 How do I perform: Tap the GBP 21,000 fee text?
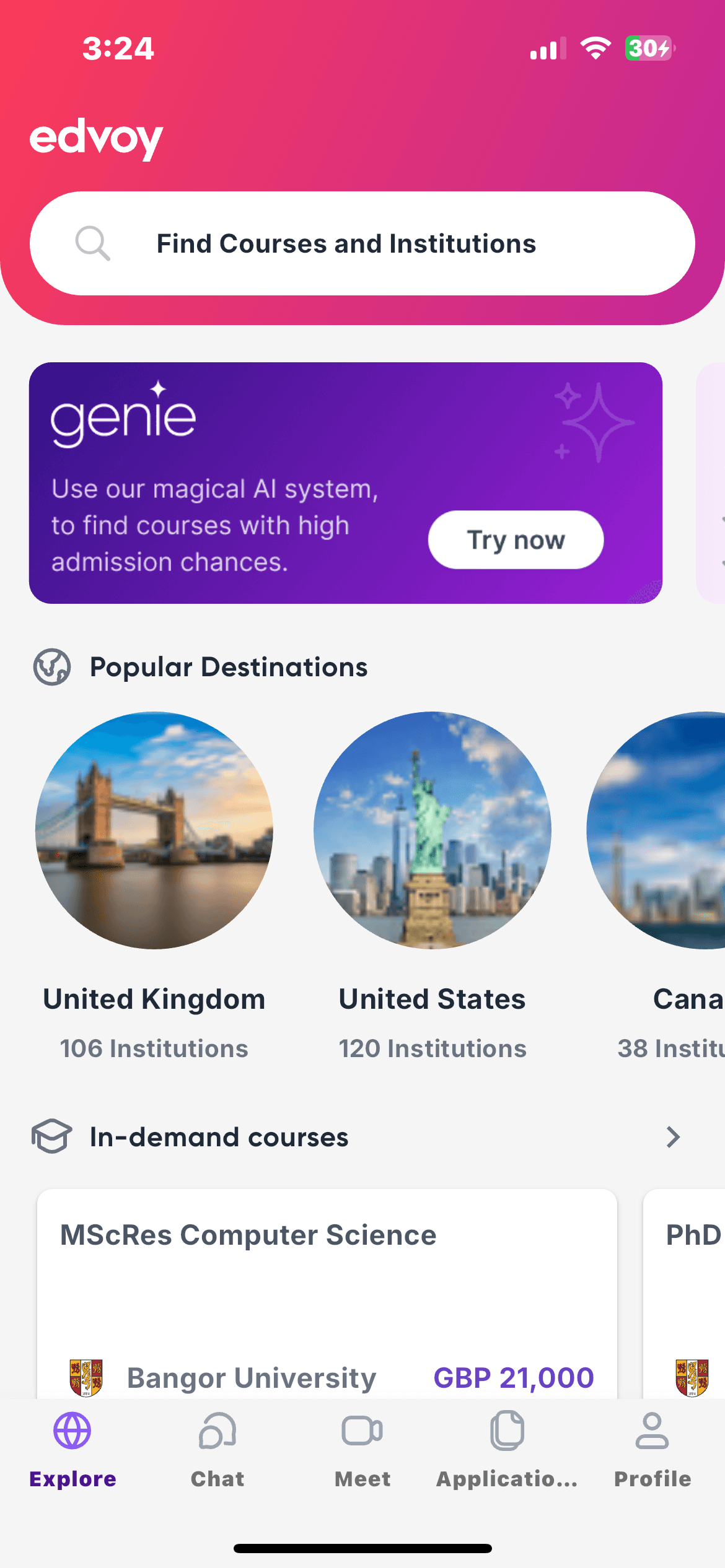[x=513, y=1378]
